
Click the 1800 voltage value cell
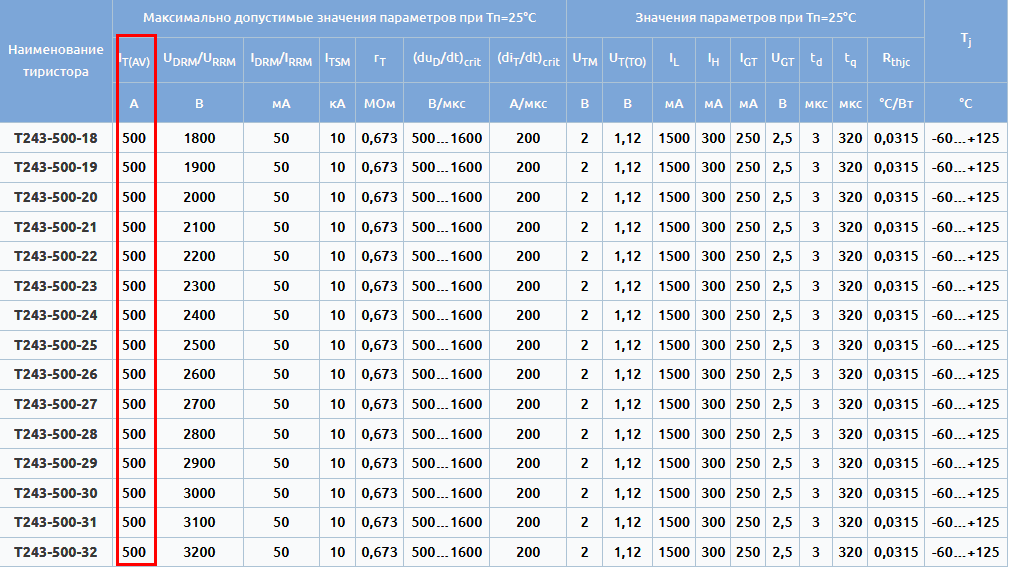[199, 138]
